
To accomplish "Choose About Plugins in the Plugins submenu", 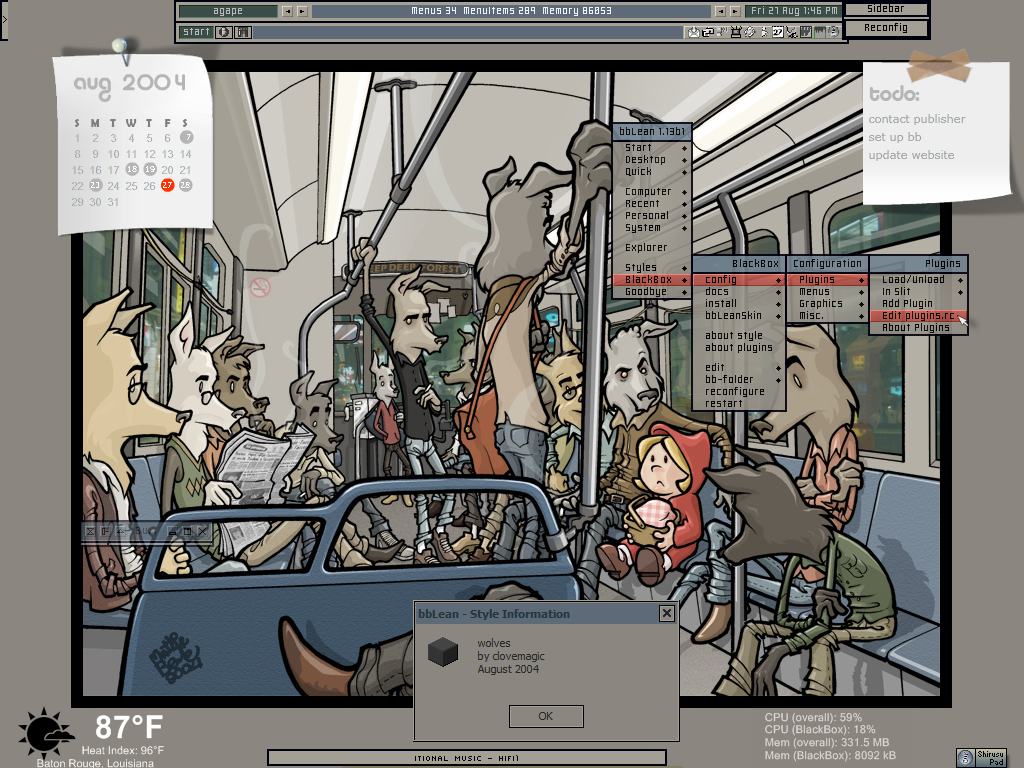I will [x=918, y=328].
